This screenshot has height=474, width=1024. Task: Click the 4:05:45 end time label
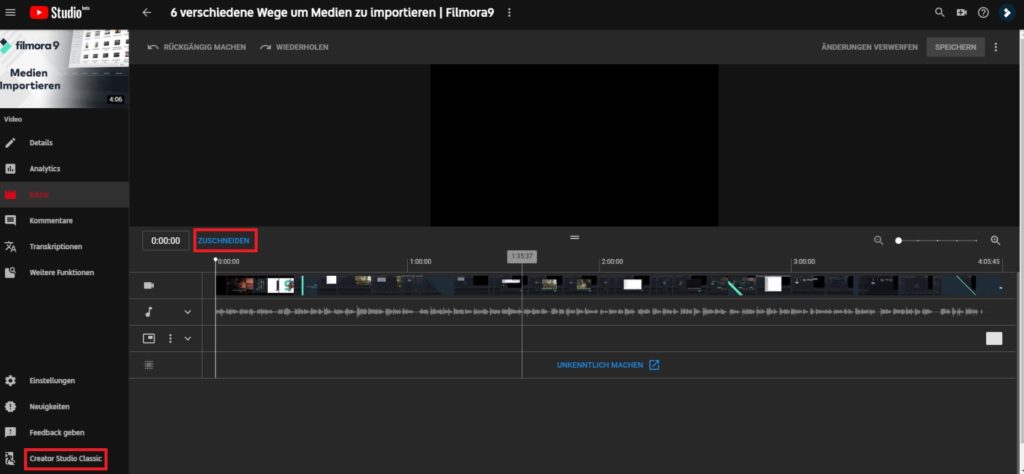pos(989,261)
